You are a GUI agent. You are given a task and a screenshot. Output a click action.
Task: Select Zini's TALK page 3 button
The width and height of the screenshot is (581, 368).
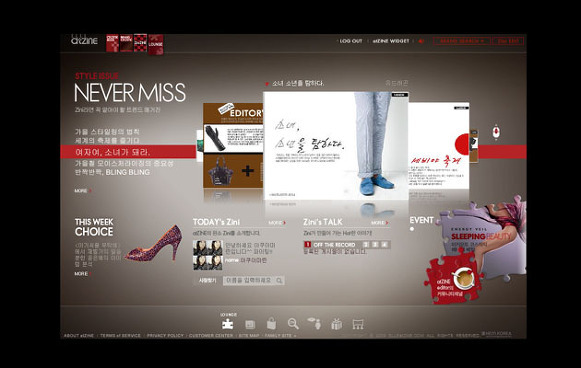point(375,245)
